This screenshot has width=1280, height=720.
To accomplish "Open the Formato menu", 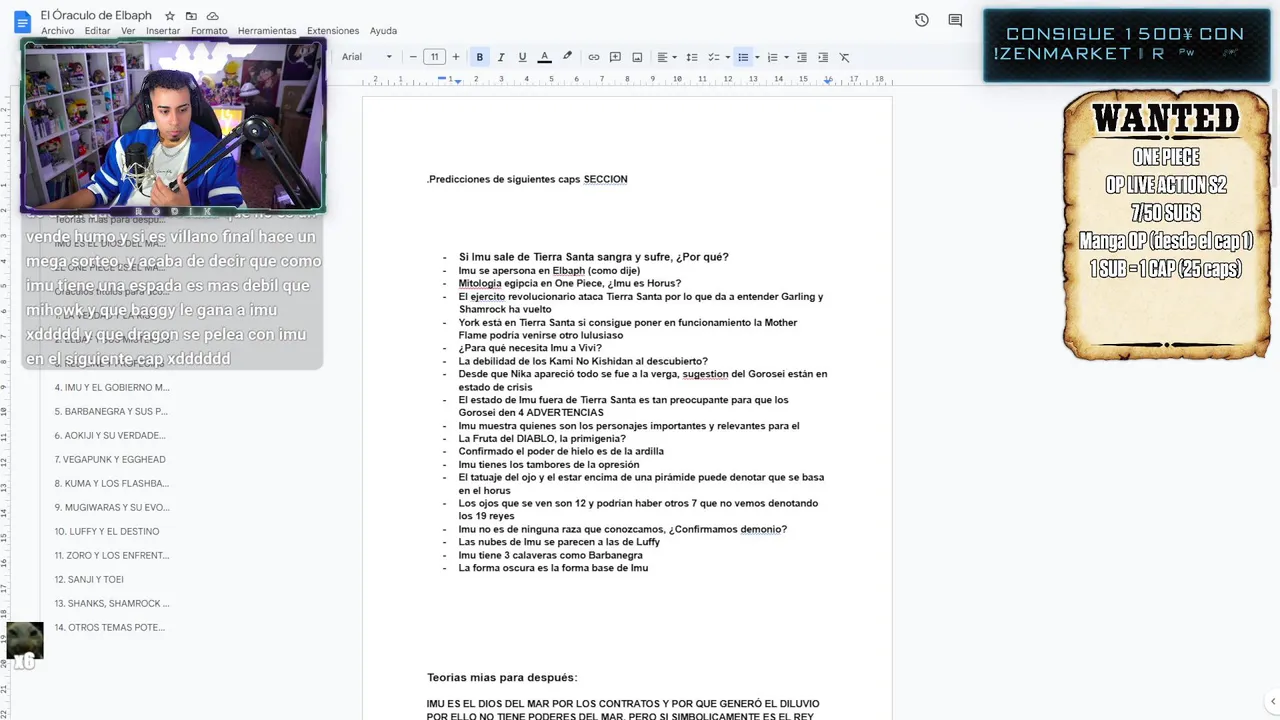I will pos(209,31).
